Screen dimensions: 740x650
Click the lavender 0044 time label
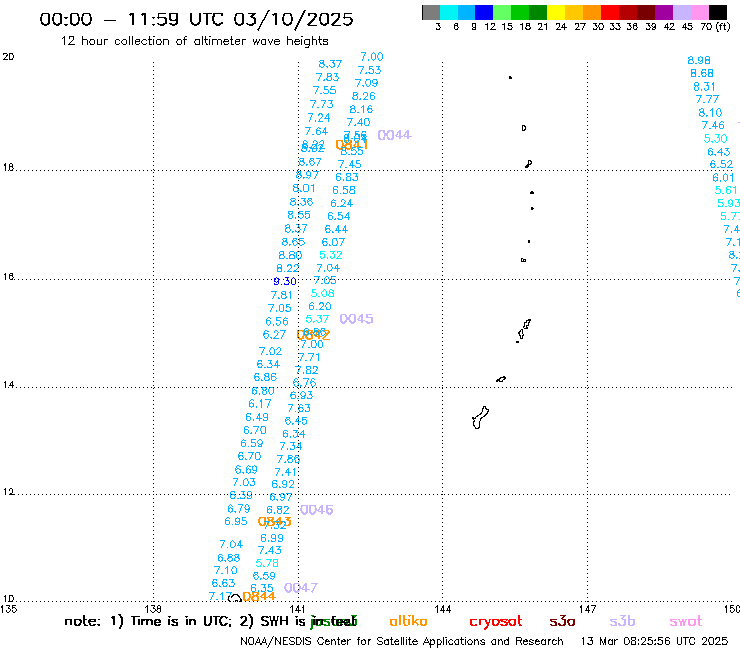coord(395,135)
